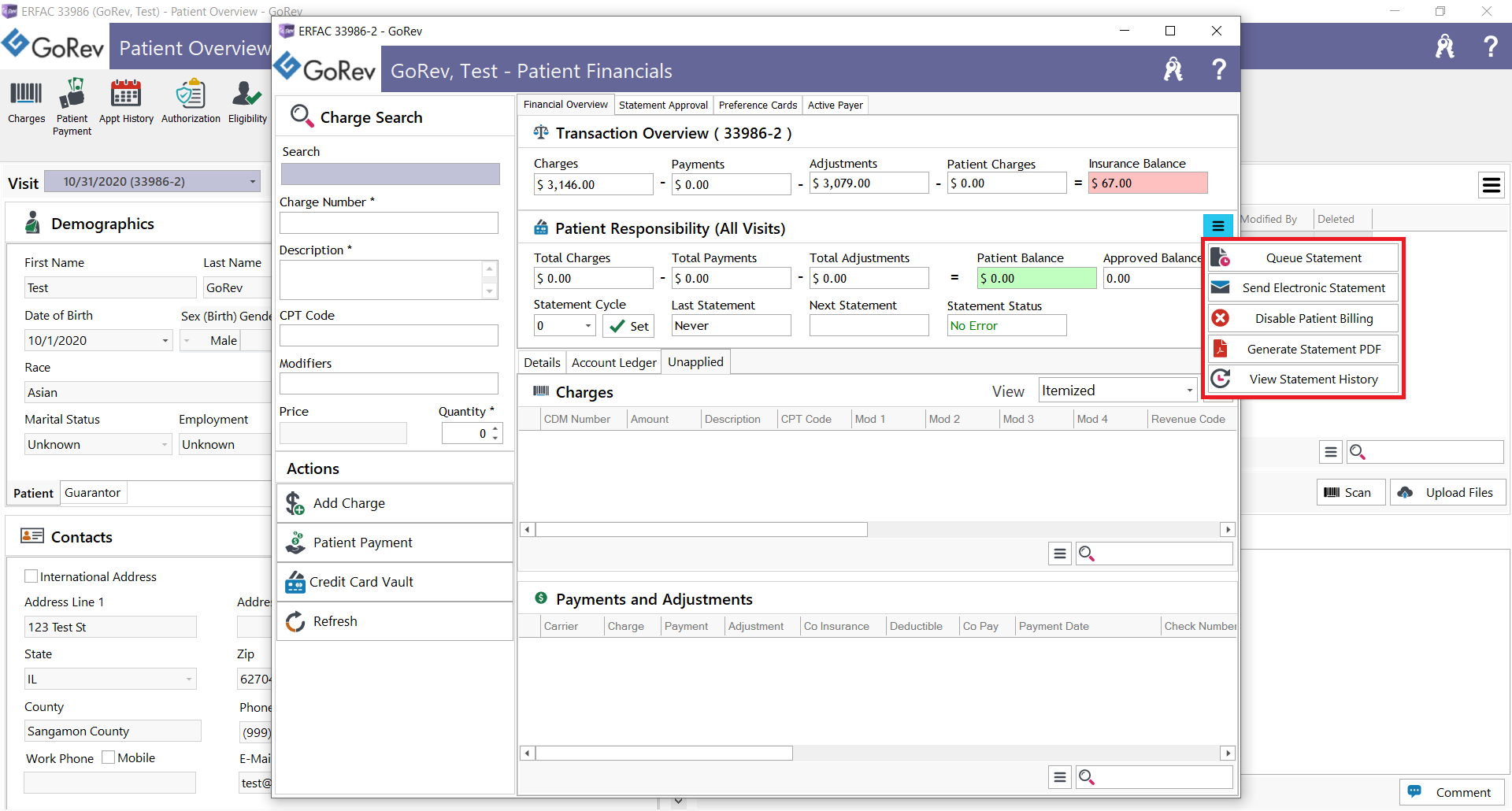
Task: Click Queue Statement menu option
Action: coord(1303,257)
